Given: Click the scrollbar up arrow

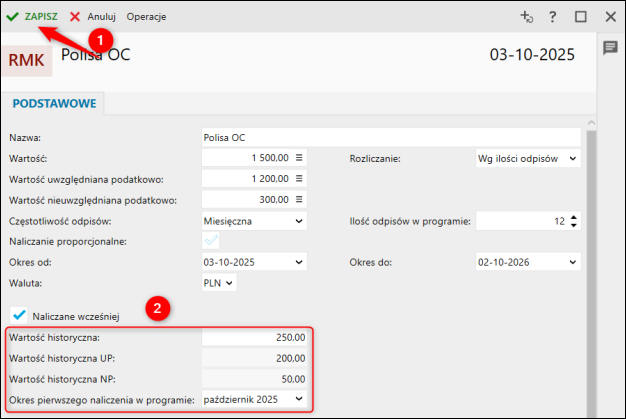Looking at the screenshot, I should (x=591, y=123).
